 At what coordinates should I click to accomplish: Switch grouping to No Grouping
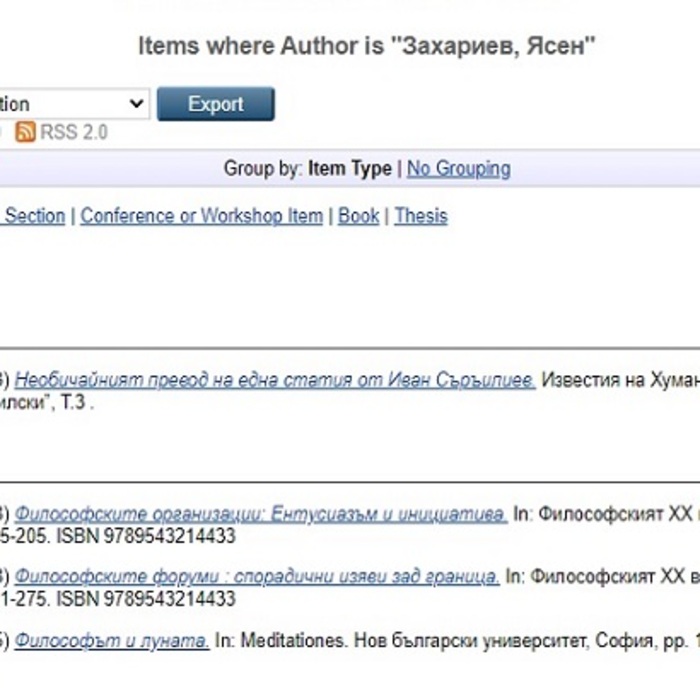click(x=458, y=169)
